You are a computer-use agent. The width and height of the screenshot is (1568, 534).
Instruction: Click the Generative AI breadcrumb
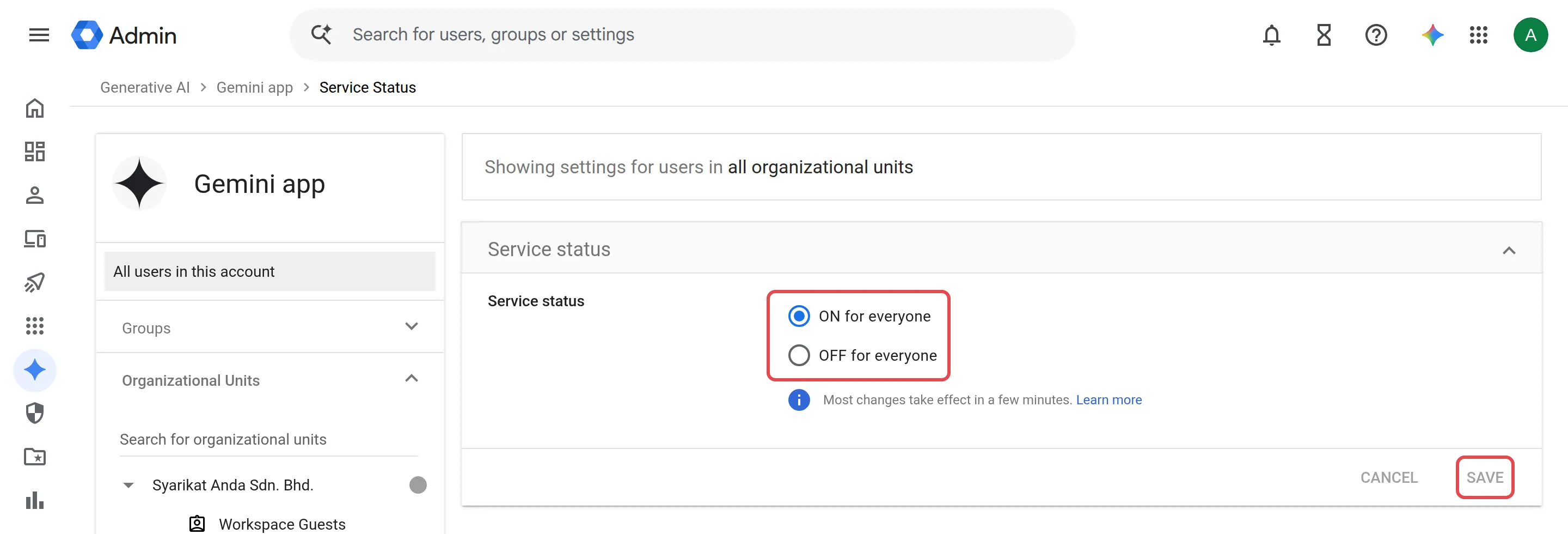click(x=145, y=88)
